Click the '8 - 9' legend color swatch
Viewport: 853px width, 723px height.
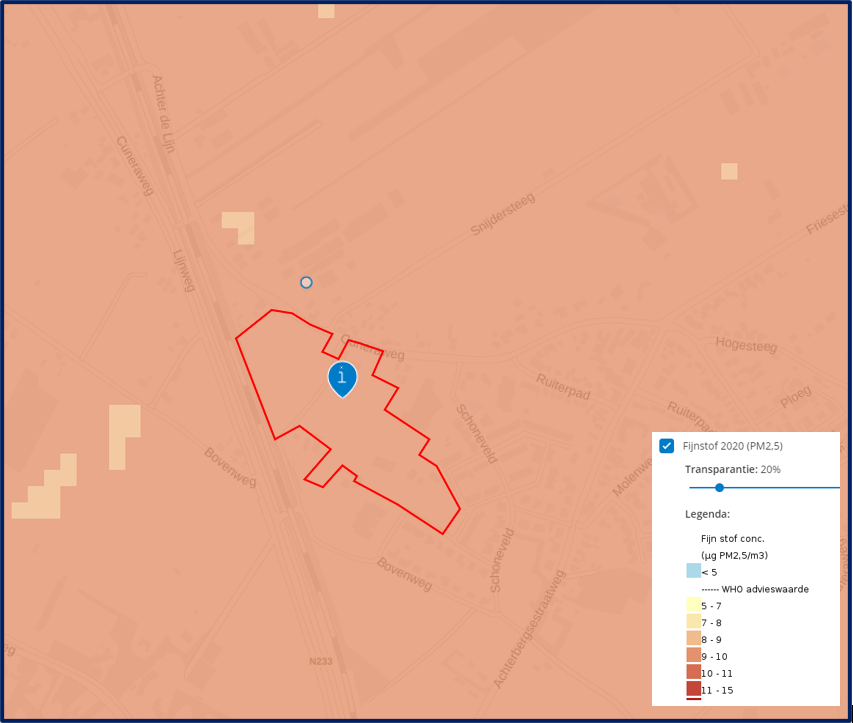[x=693, y=639]
